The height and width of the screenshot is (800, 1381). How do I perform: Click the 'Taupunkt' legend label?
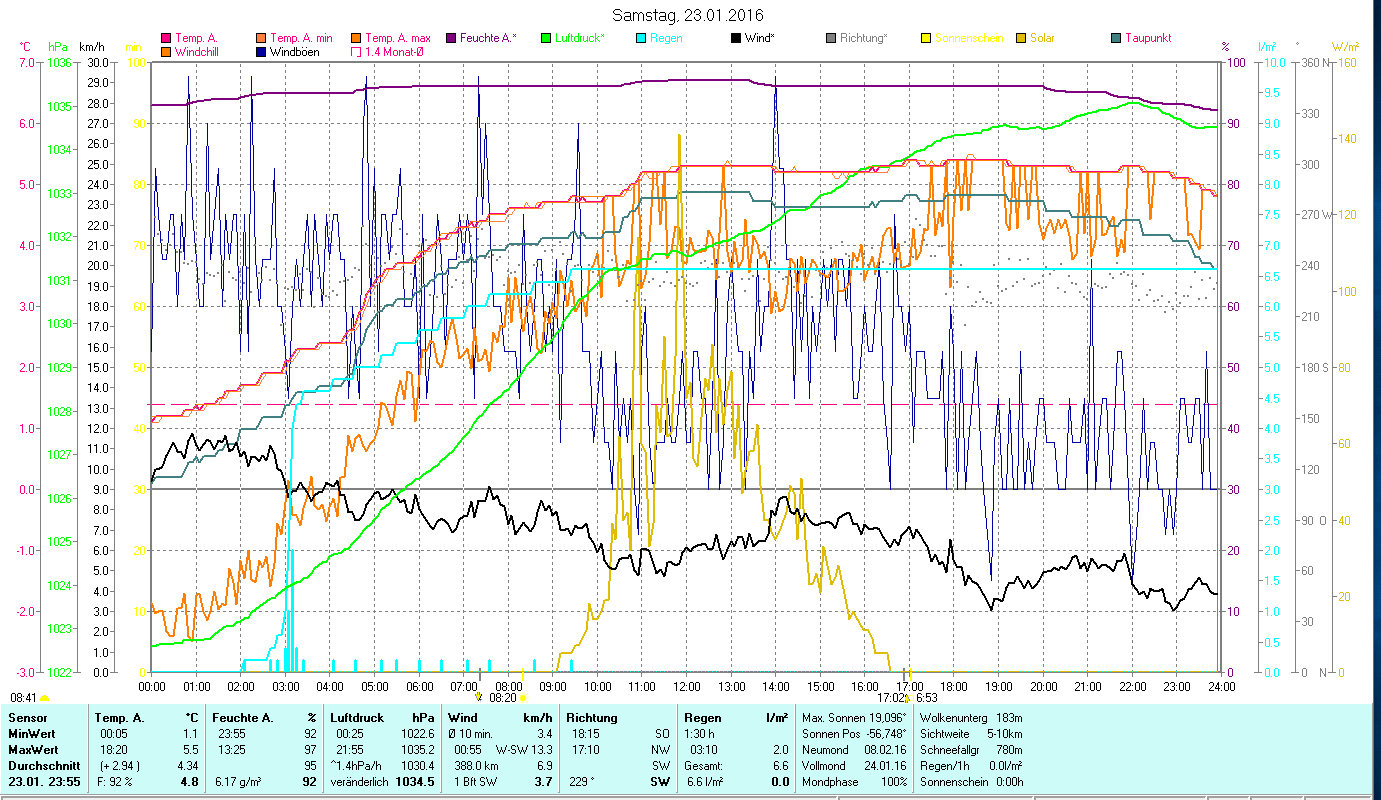tap(1148, 38)
